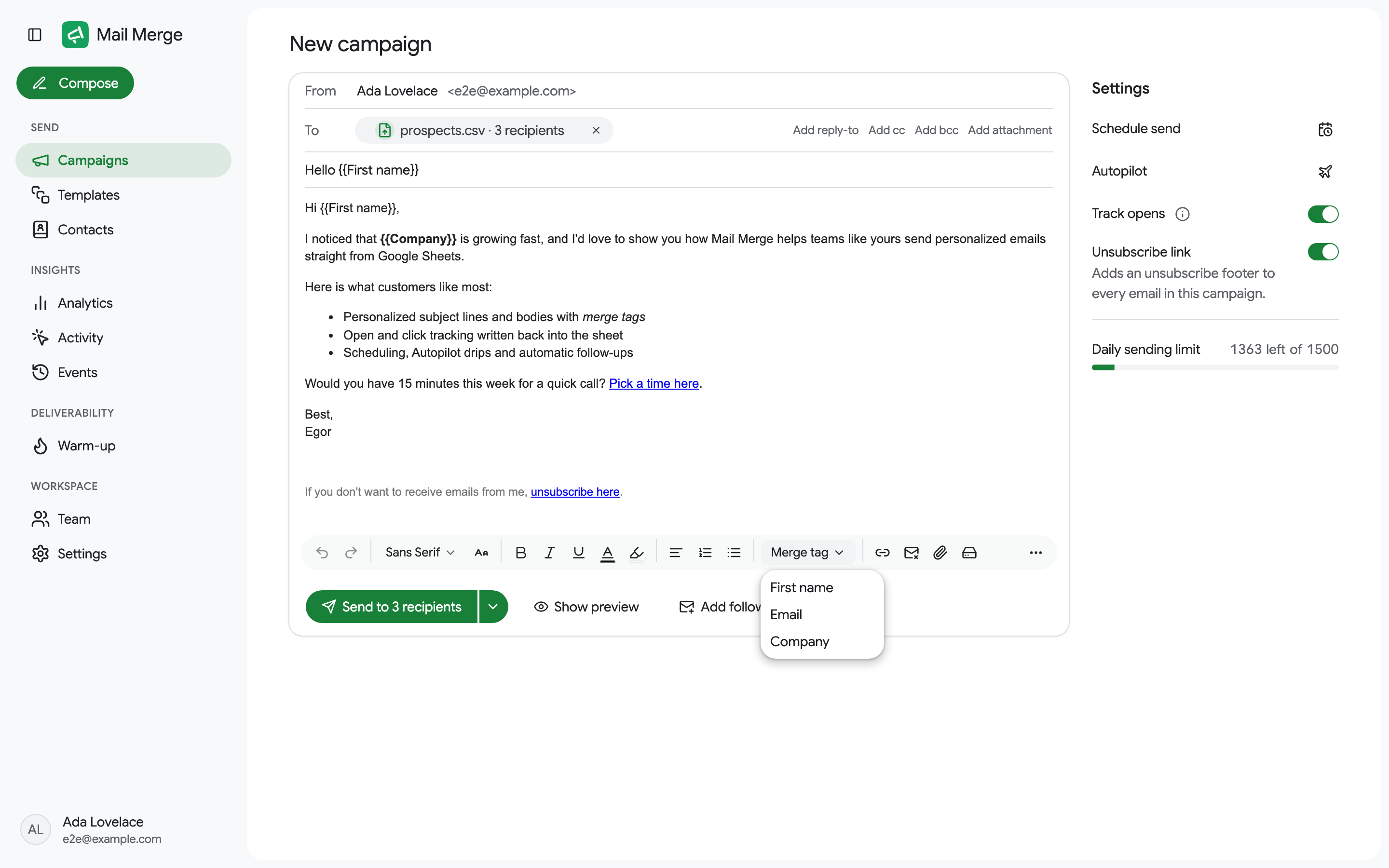Open the Sans Serif font dropdown

420,552
